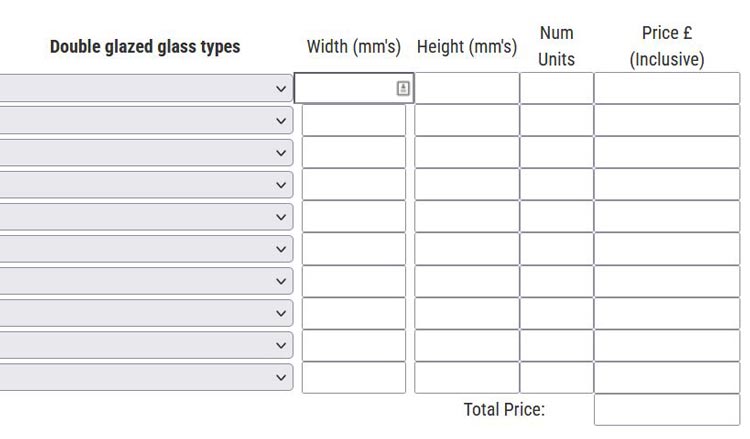Click the fourth row Num Units input

tap(556, 185)
